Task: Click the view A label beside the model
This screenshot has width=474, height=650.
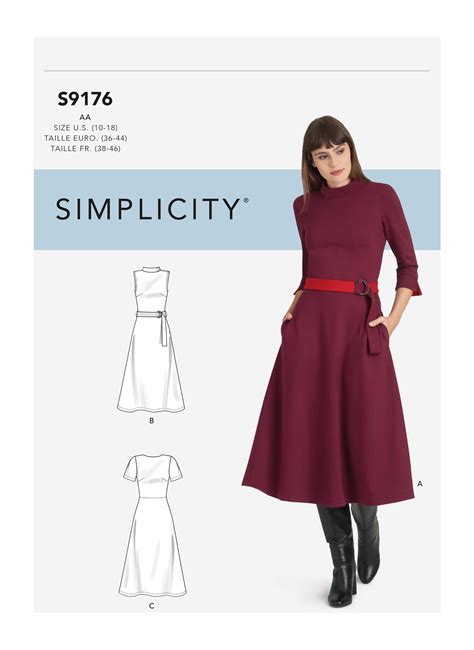Action: (420, 483)
